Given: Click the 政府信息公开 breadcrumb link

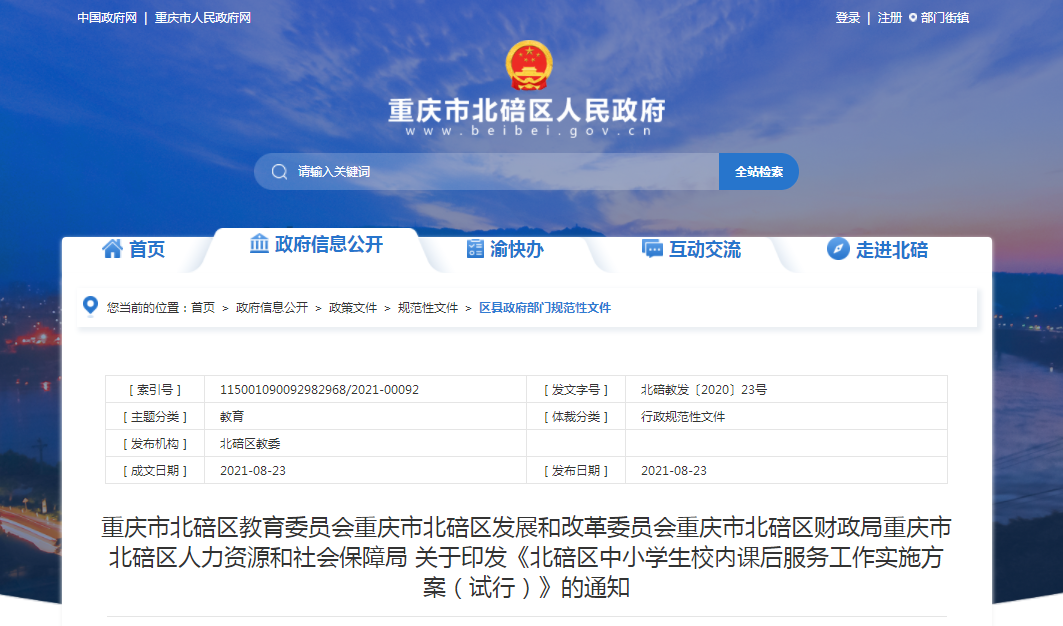Looking at the screenshot, I should [x=272, y=308].
